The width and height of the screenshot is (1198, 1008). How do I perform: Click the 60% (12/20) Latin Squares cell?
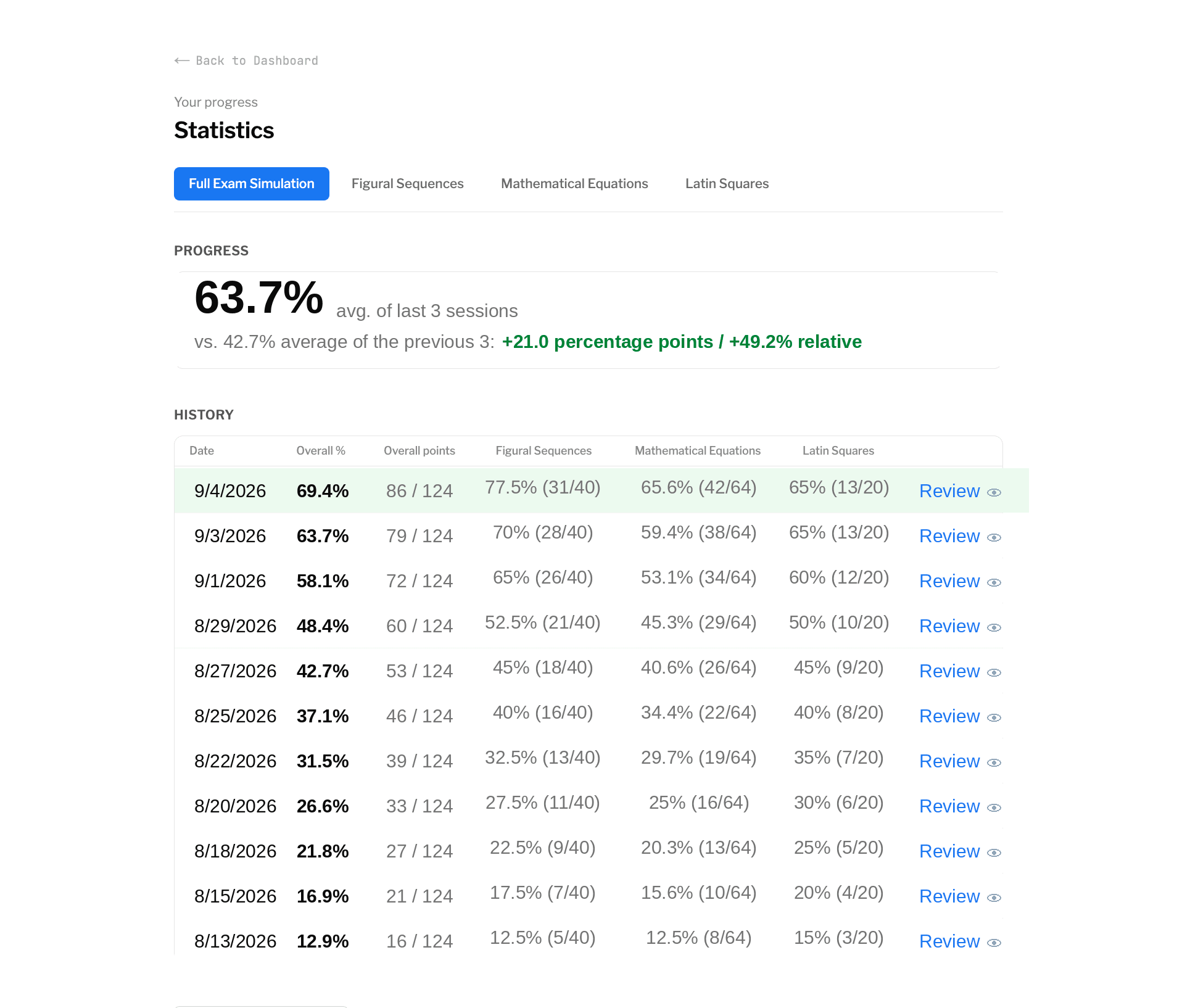(x=839, y=577)
